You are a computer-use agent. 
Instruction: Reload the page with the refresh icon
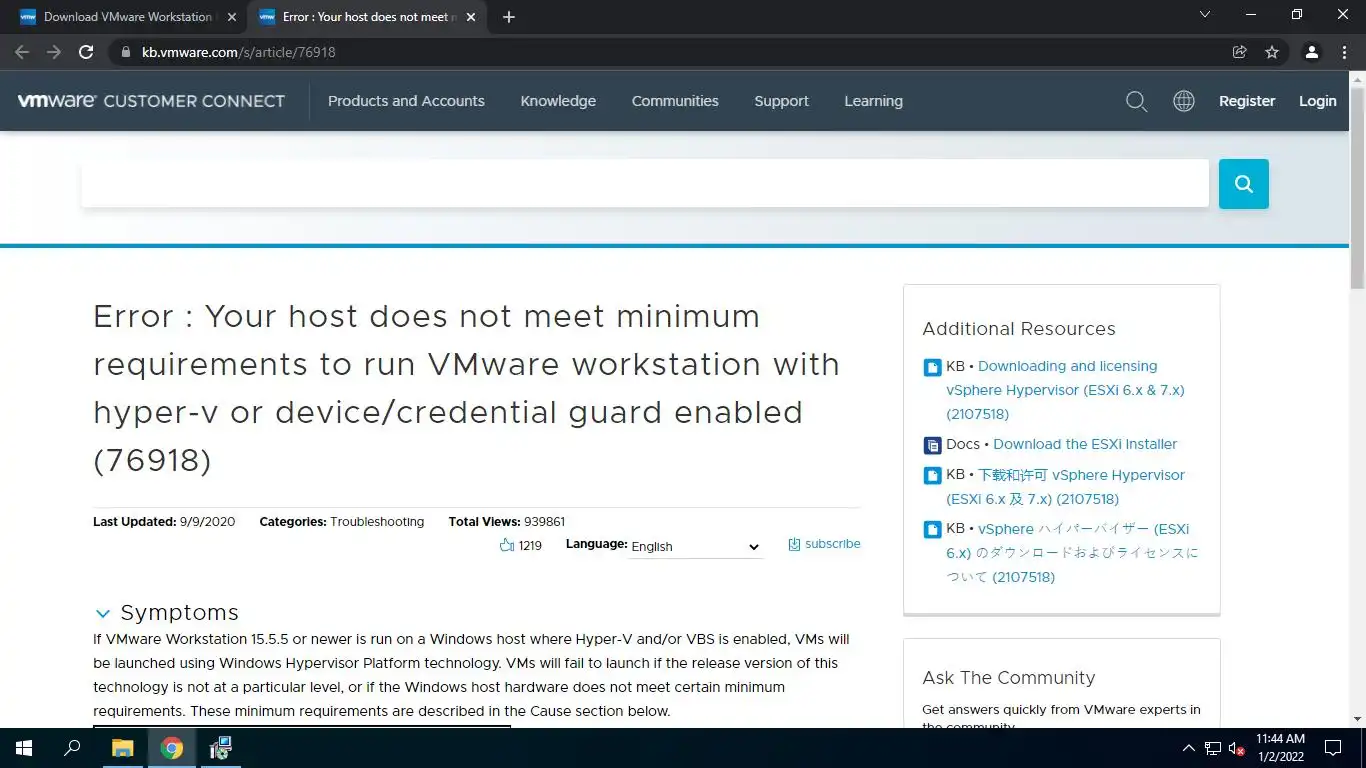(86, 52)
